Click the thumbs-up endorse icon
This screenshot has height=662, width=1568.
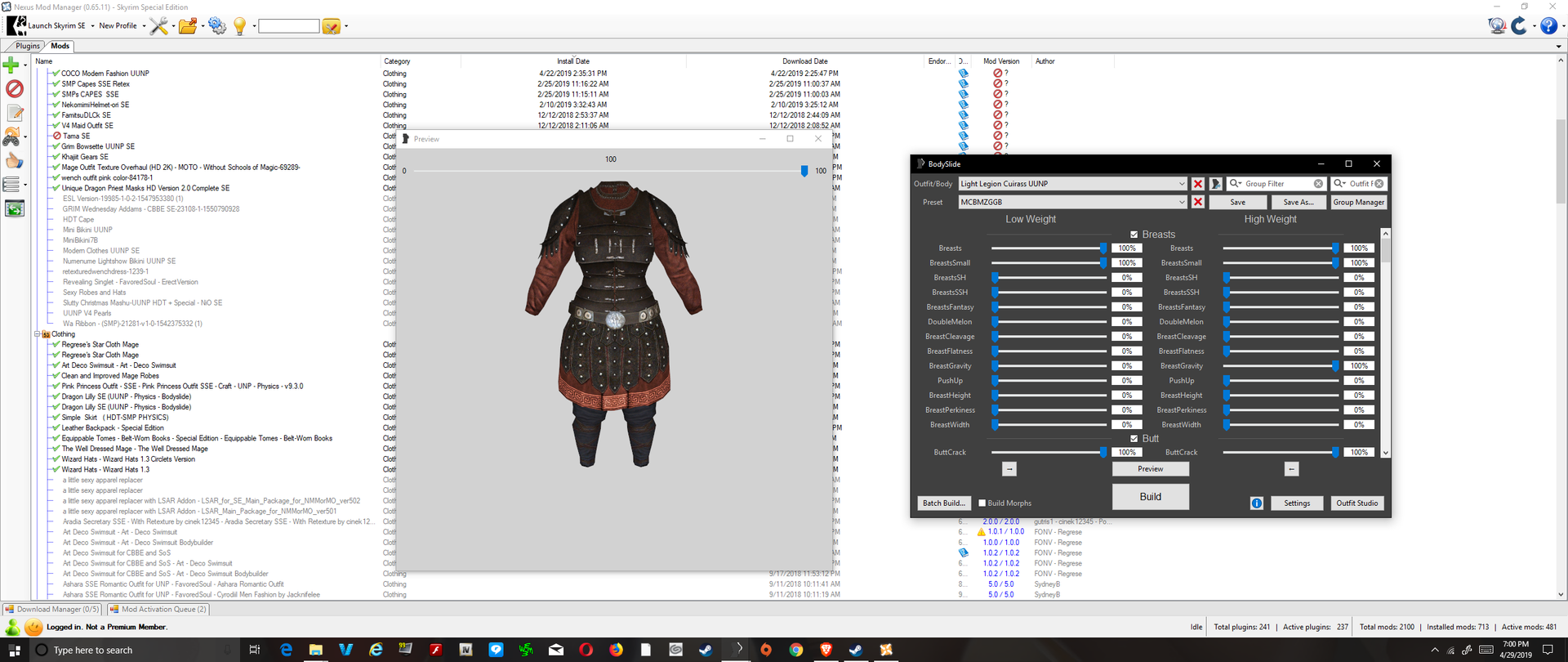14,160
